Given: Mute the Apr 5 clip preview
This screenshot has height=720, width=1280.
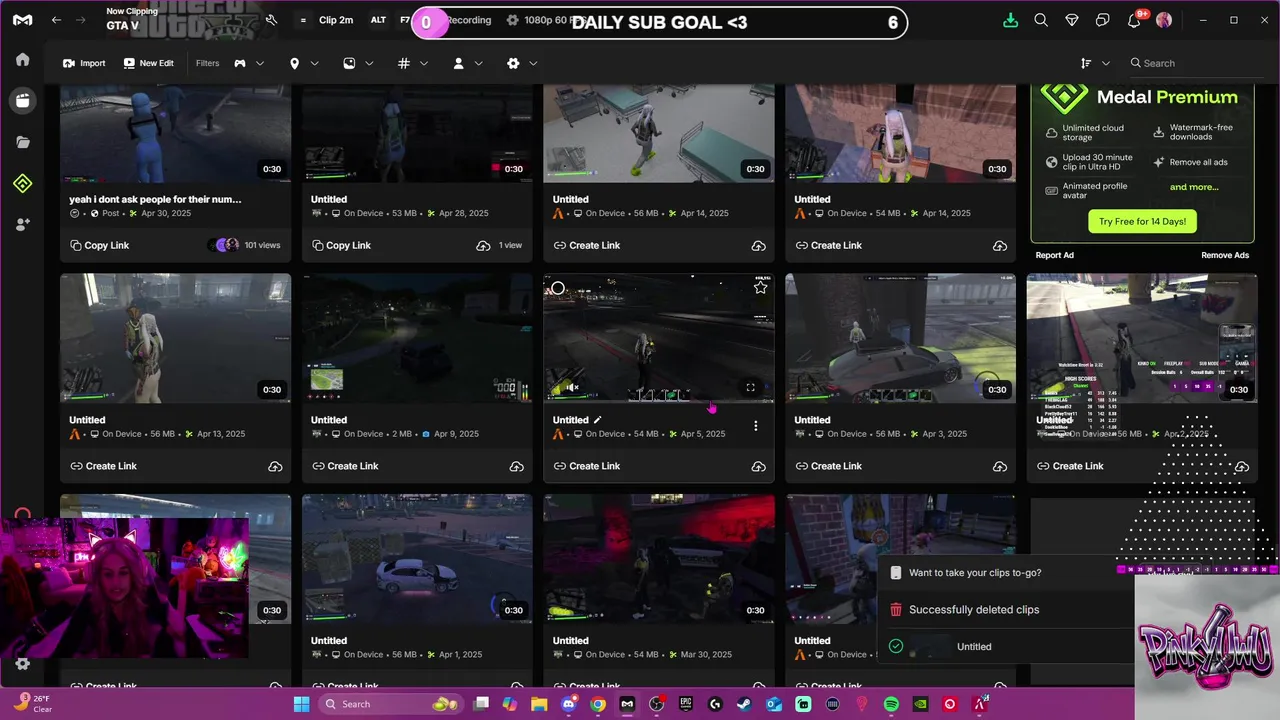Looking at the screenshot, I should (x=572, y=387).
